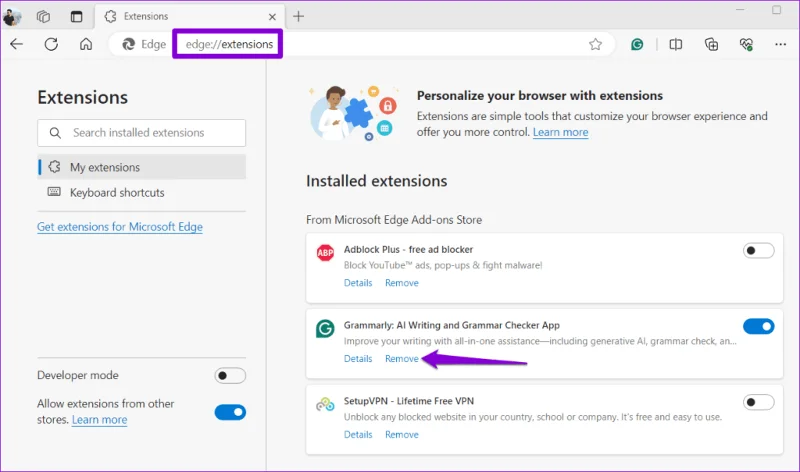
Task: Go to Home via house icon
Action: (x=86, y=44)
